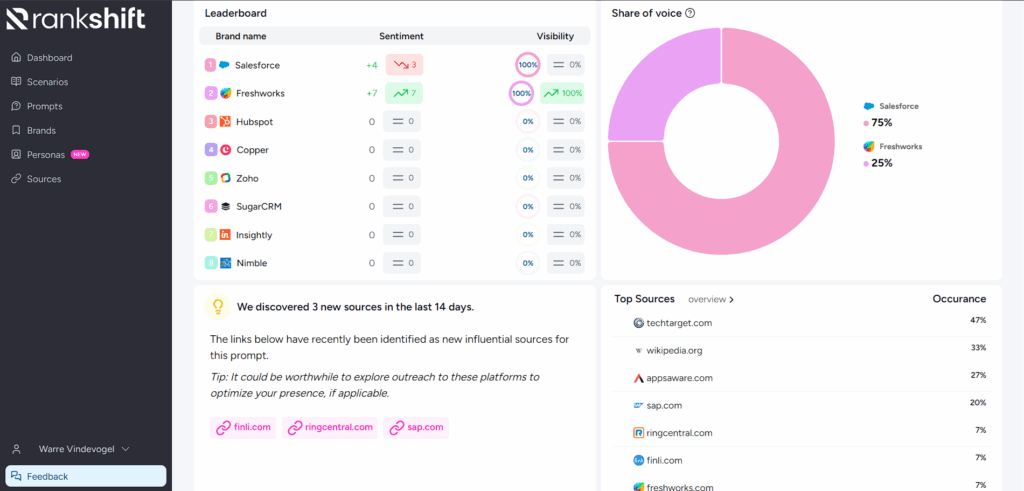Screen dimensions: 1024x491
Task: Click the SugarCRM brand name
Action: (259, 206)
